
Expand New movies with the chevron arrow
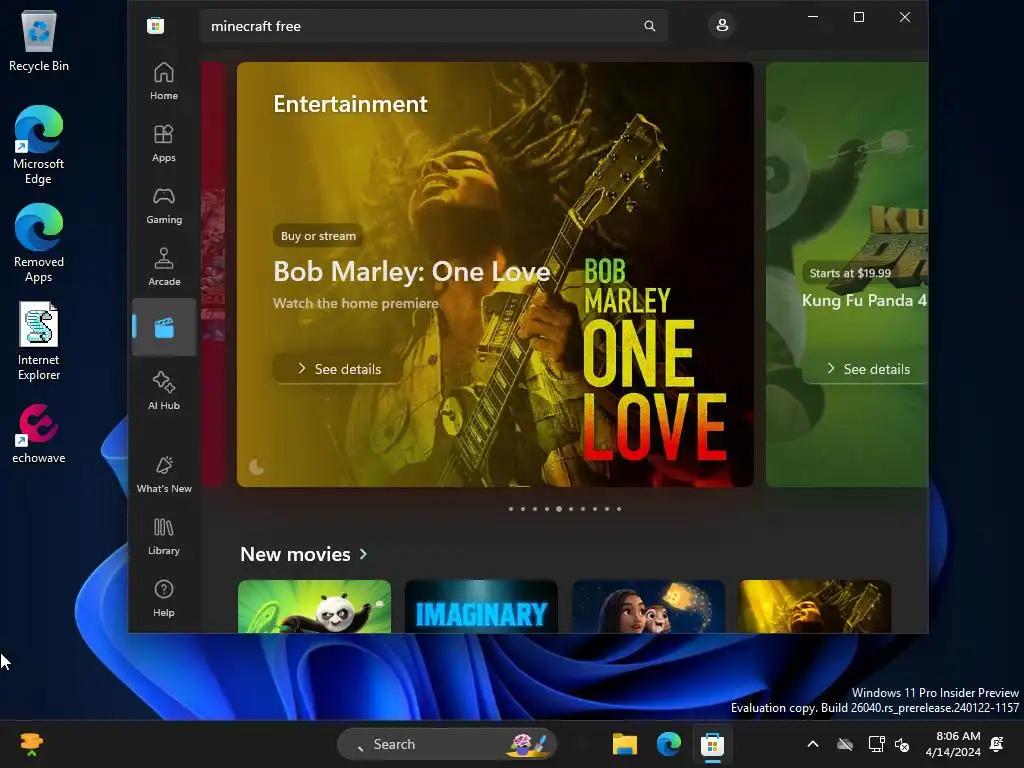pos(363,554)
